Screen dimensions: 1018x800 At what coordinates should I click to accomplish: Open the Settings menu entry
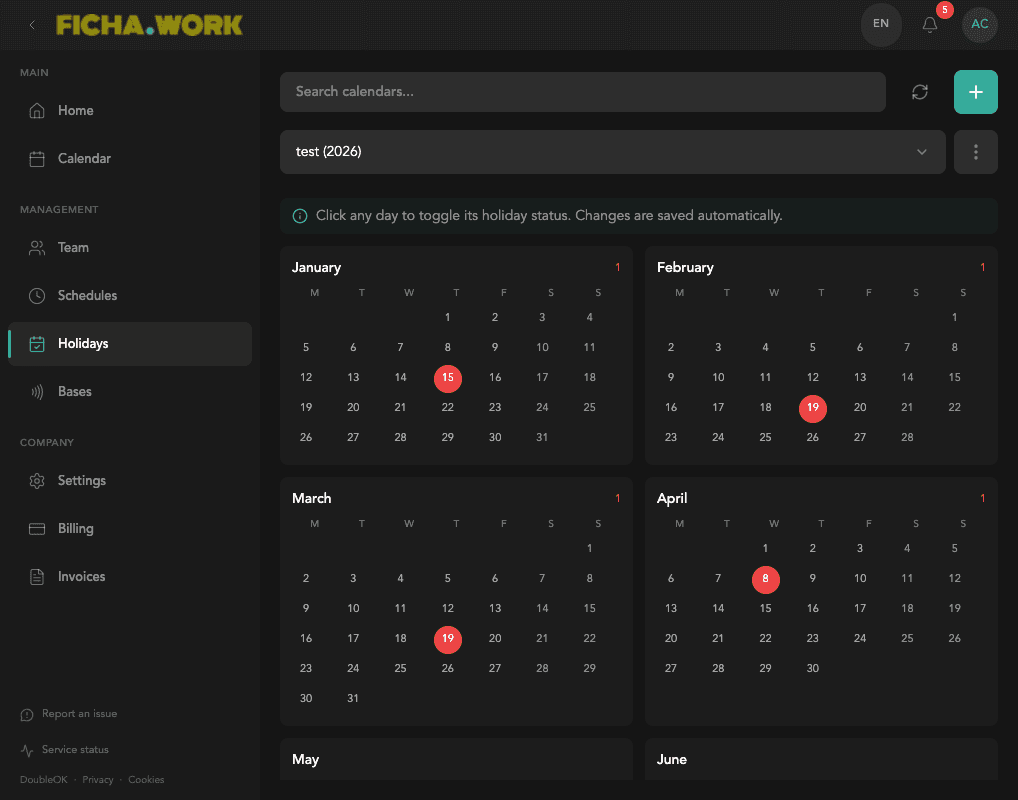[130, 481]
